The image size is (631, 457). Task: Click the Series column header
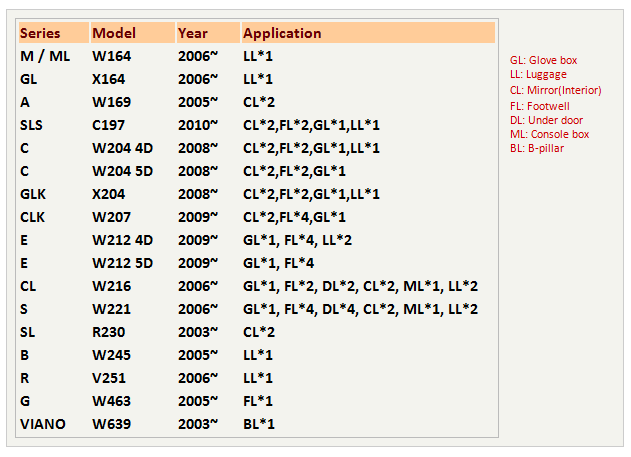(x=54, y=33)
